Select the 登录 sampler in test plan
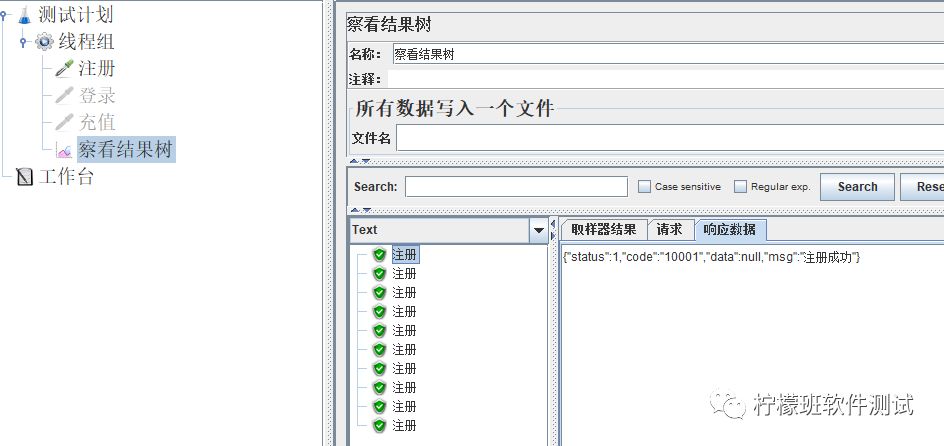 (x=96, y=95)
